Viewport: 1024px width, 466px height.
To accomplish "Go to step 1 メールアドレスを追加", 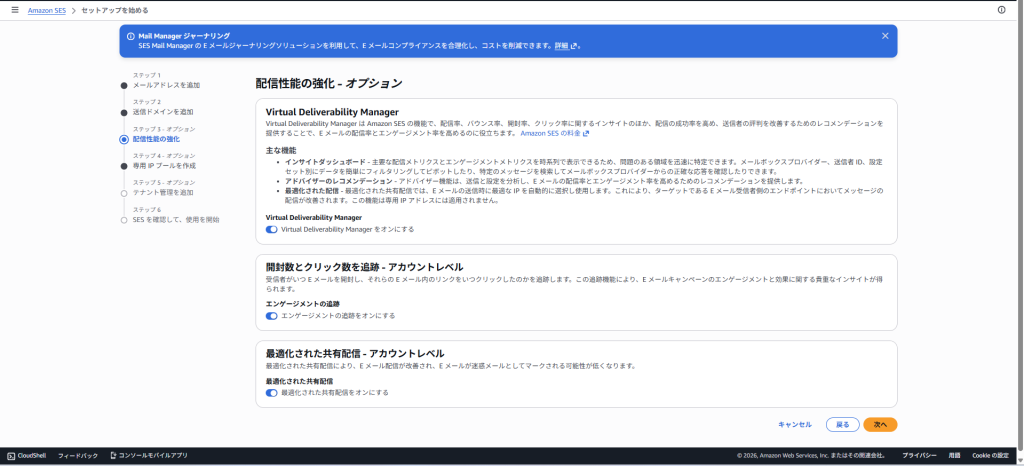I will pyautogui.click(x=166, y=85).
